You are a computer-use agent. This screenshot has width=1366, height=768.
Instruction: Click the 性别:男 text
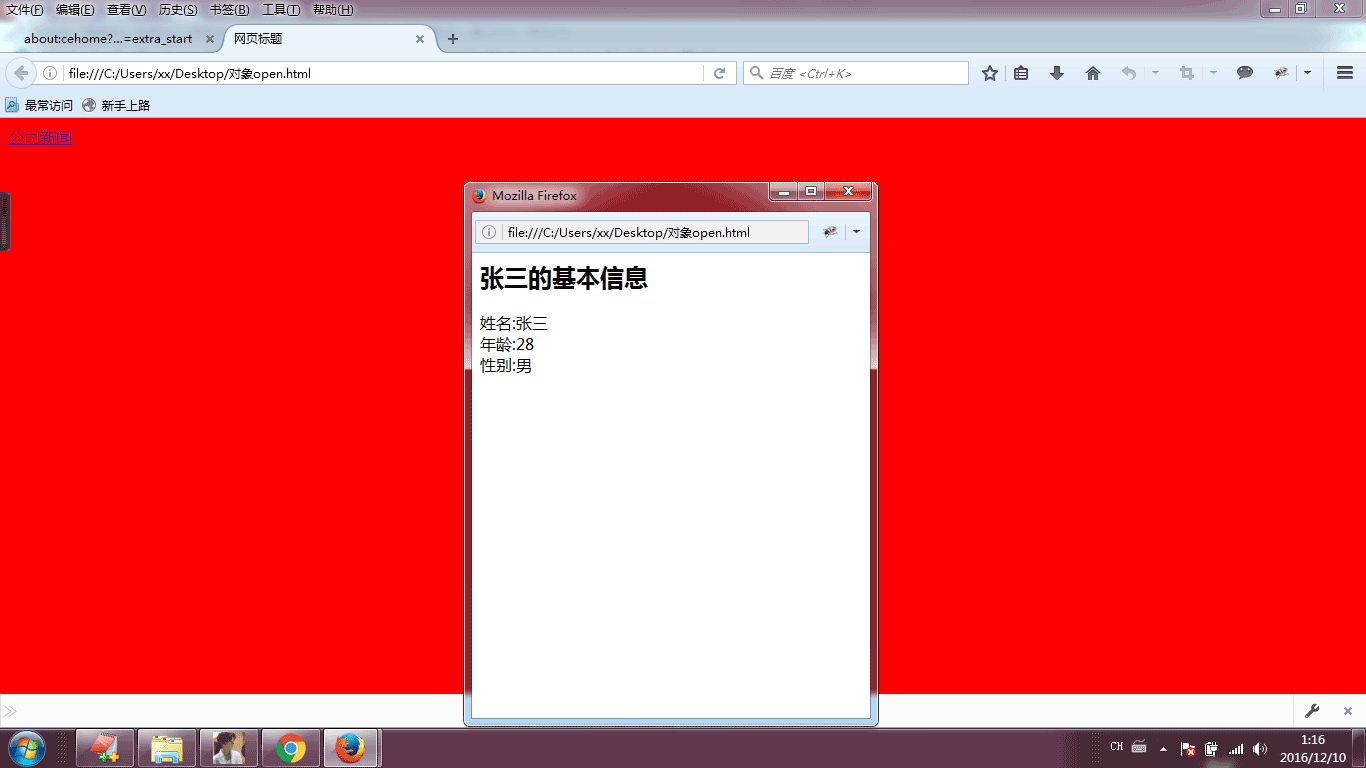pyautogui.click(x=506, y=365)
